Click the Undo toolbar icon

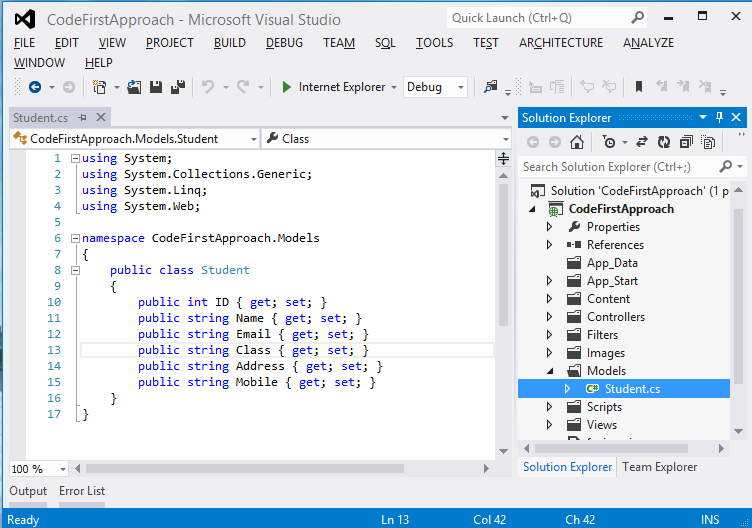tap(207, 87)
